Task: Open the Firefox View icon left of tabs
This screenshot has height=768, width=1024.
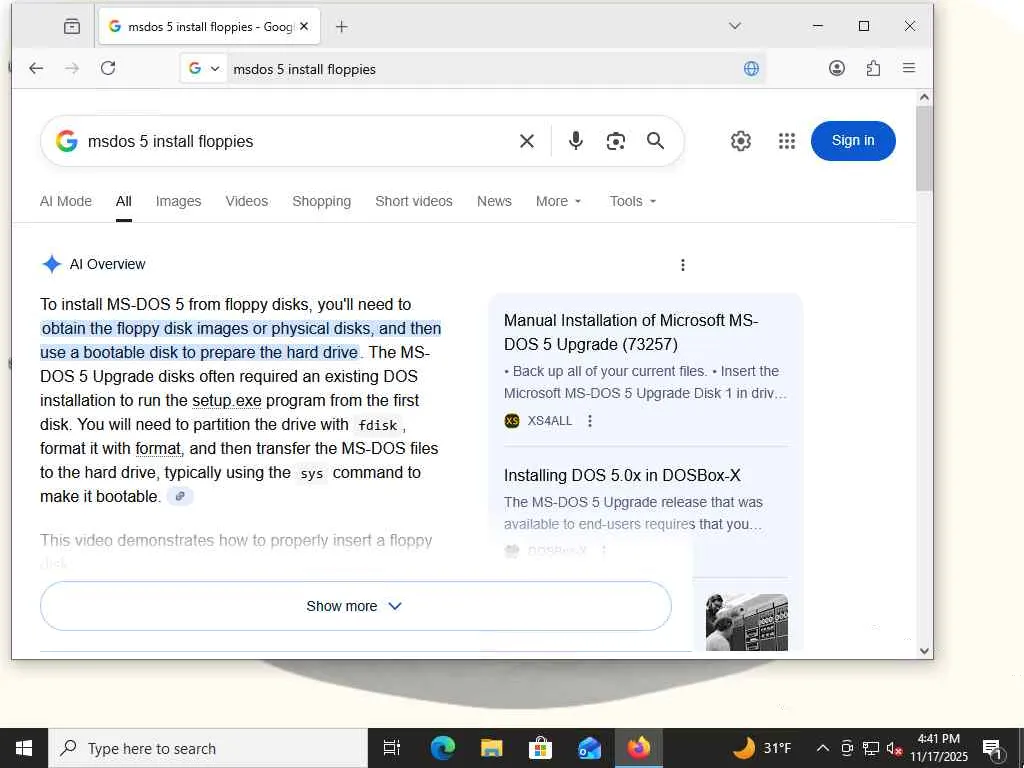Action: (72, 26)
